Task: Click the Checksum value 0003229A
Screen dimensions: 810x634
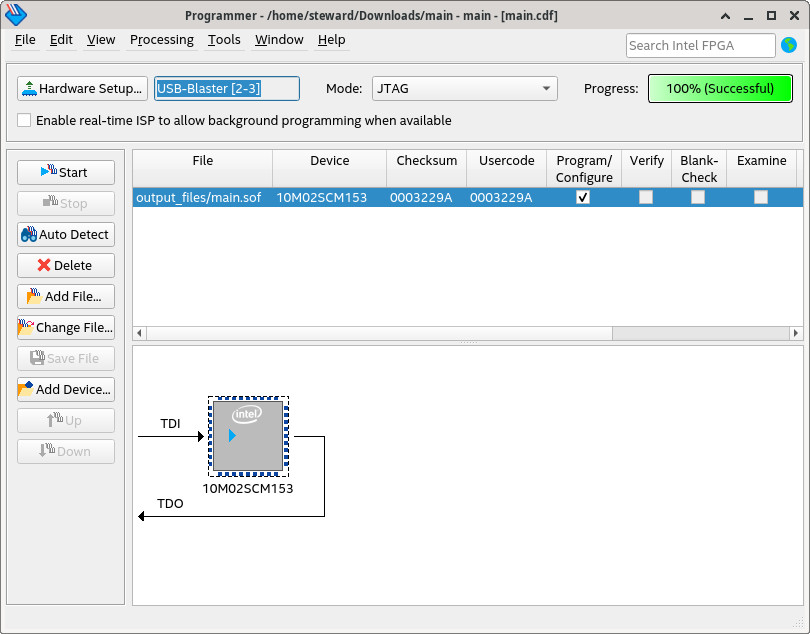Action: coord(421,197)
